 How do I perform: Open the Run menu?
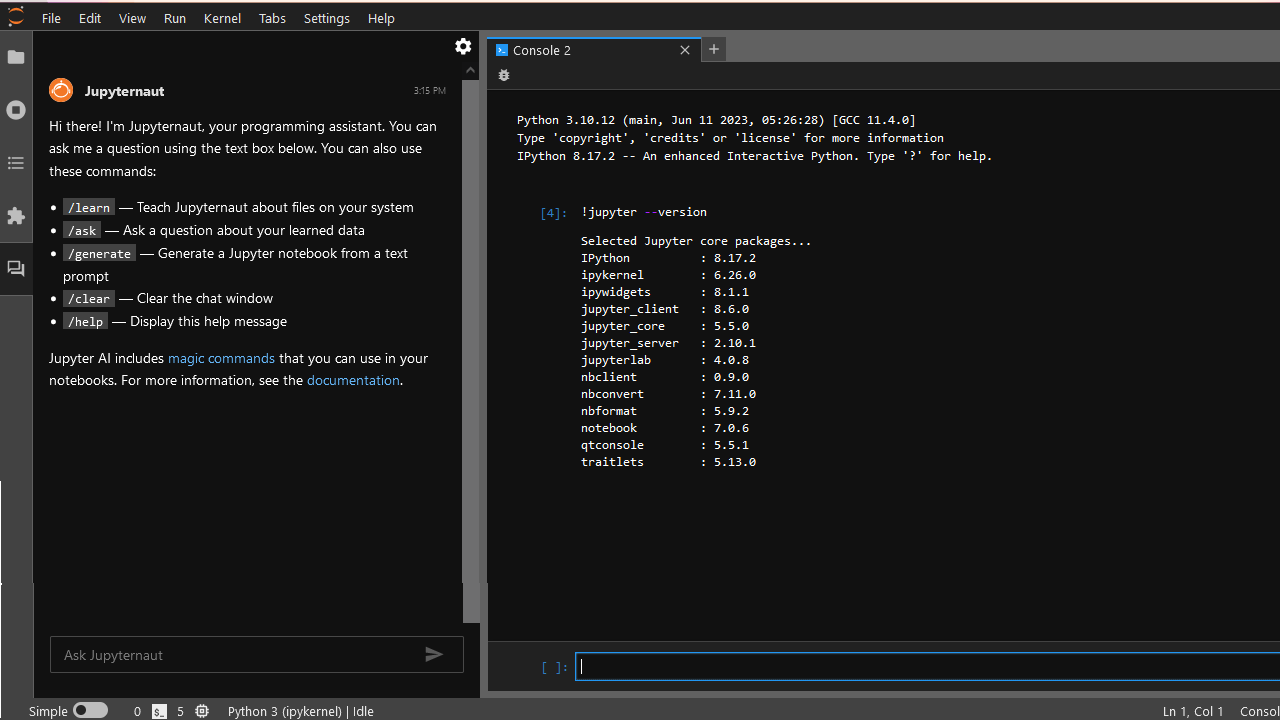(x=175, y=18)
